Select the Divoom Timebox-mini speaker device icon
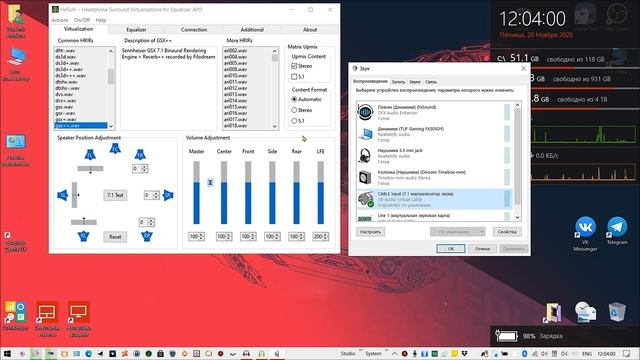The image size is (640, 360). click(365, 177)
